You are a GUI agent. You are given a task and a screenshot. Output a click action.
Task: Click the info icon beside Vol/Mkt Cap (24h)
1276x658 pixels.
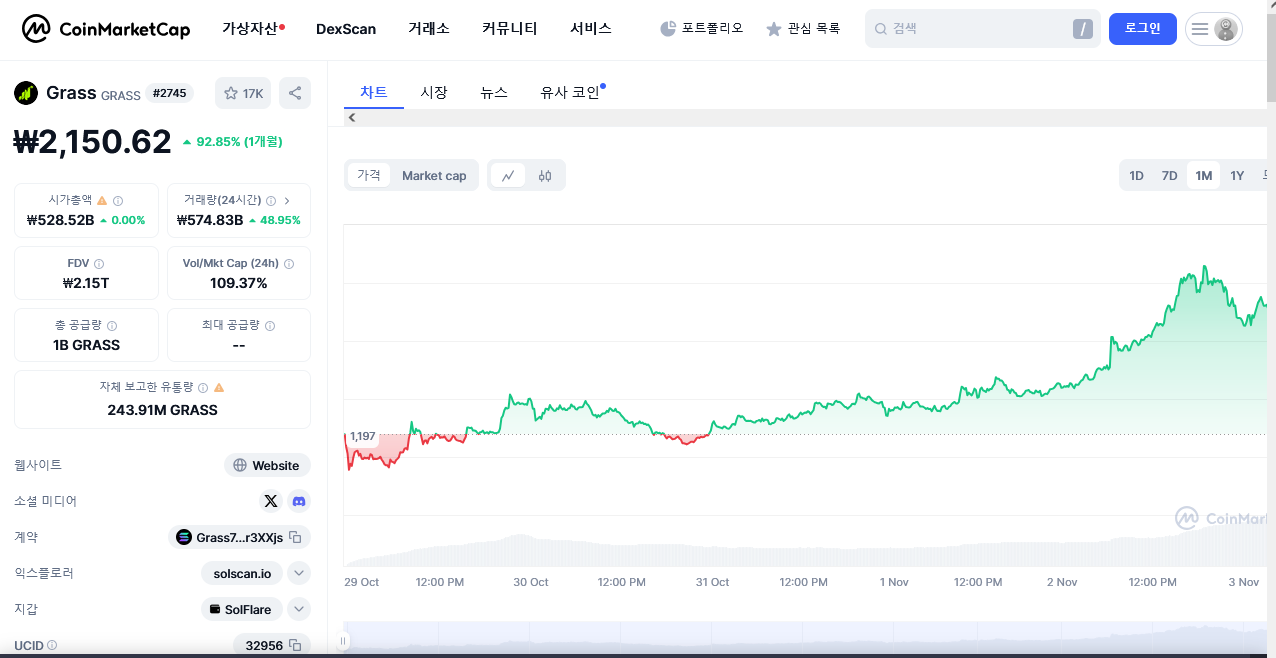289,264
